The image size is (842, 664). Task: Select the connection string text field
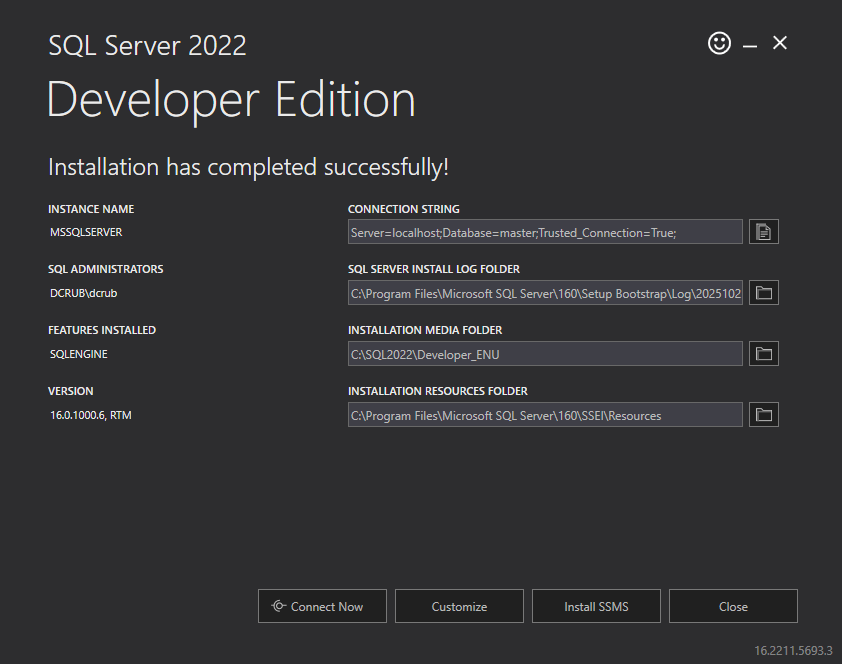(x=545, y=232)
